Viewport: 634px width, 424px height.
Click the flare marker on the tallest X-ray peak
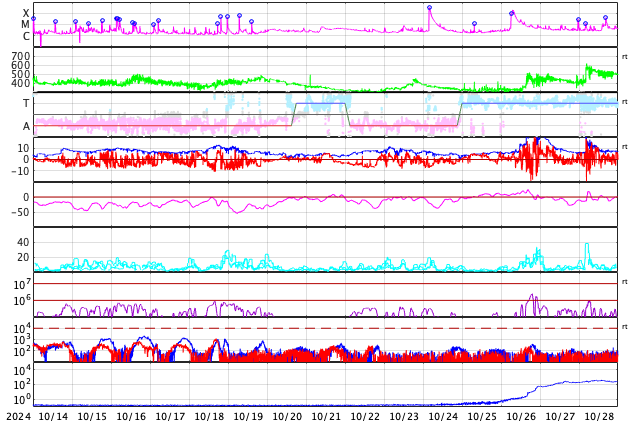(429, 8)
